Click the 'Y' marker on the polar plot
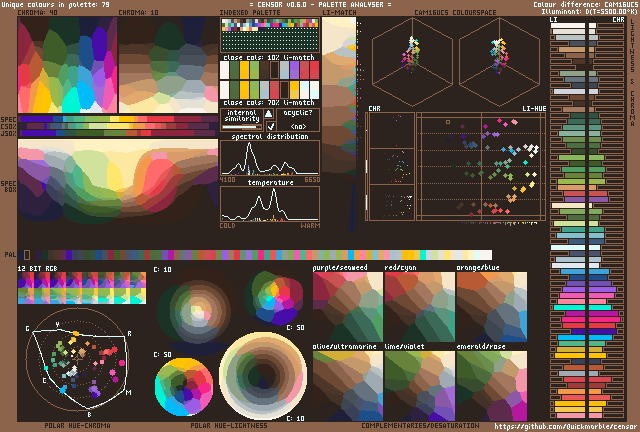 [x=58, y=324]
